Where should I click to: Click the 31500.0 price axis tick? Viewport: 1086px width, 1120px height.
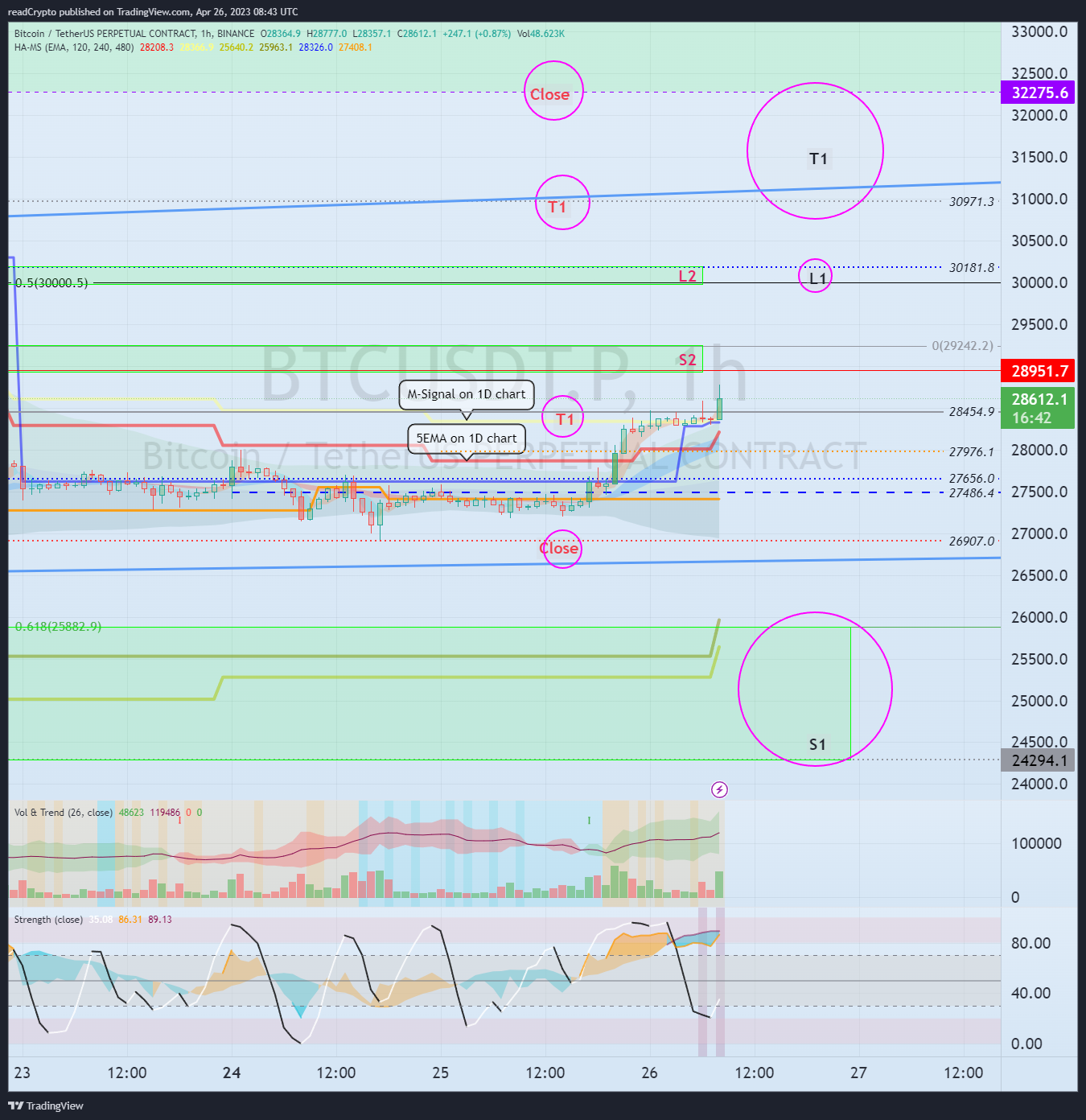tap(1039, 158)
